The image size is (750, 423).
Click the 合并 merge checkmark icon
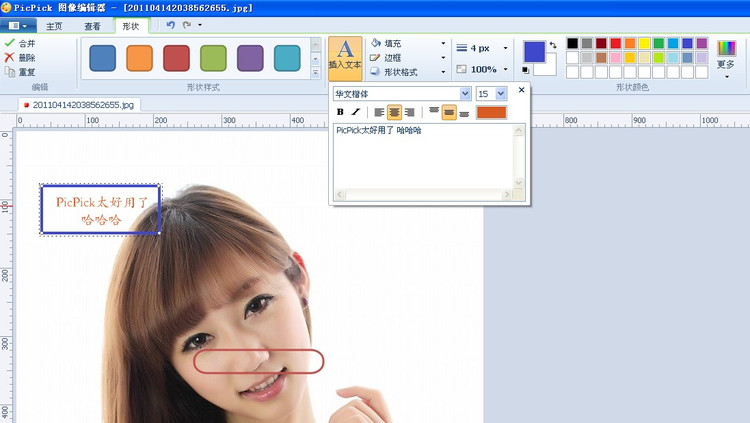tap(9, 43)
